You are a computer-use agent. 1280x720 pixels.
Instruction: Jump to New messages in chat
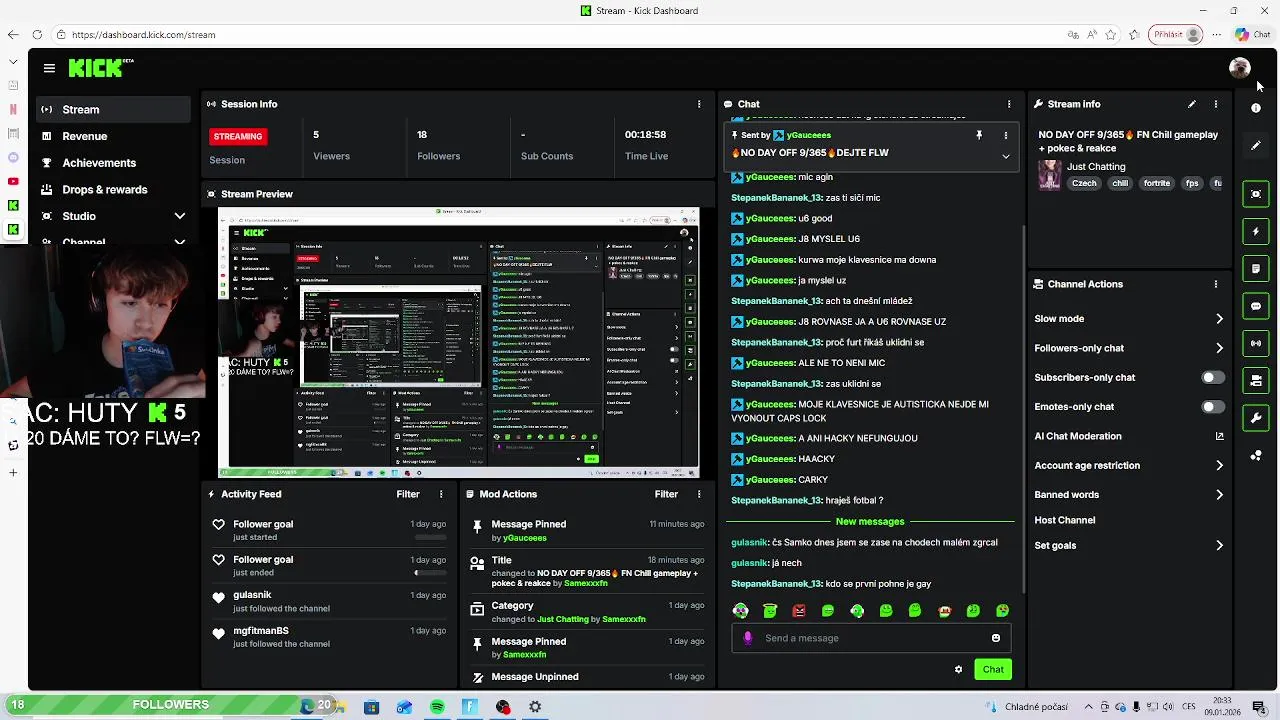(x=870, y=522)
